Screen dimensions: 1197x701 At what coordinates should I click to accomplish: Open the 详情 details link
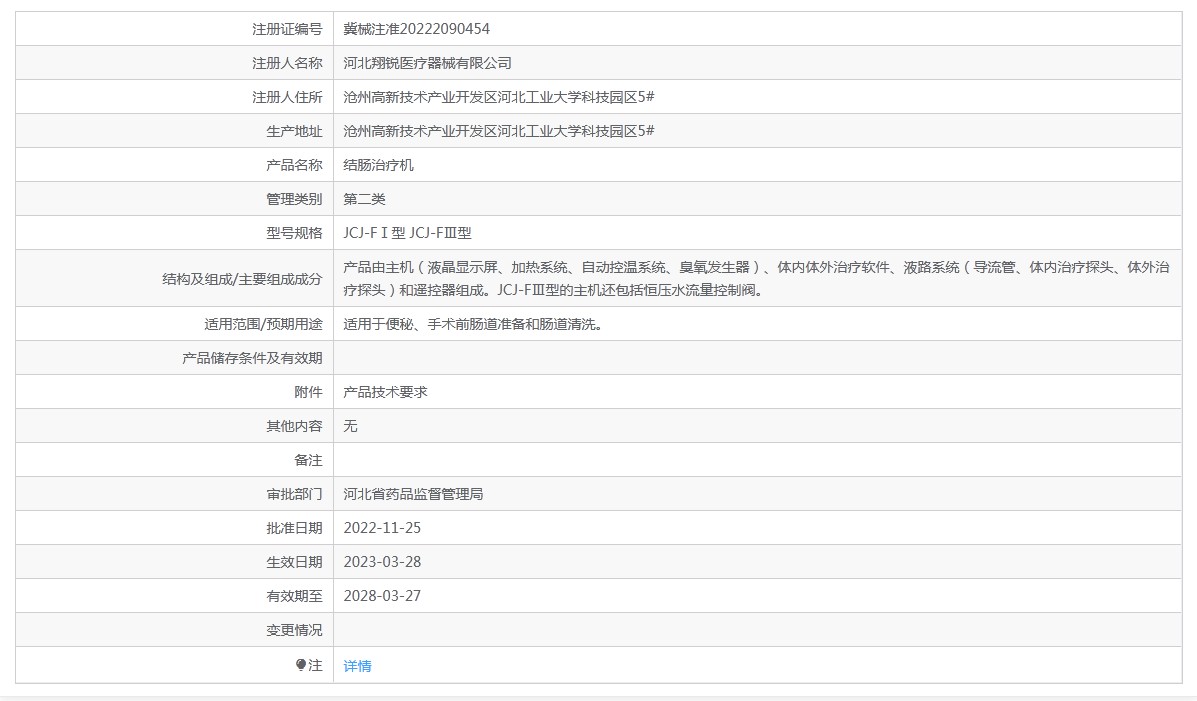357,665
